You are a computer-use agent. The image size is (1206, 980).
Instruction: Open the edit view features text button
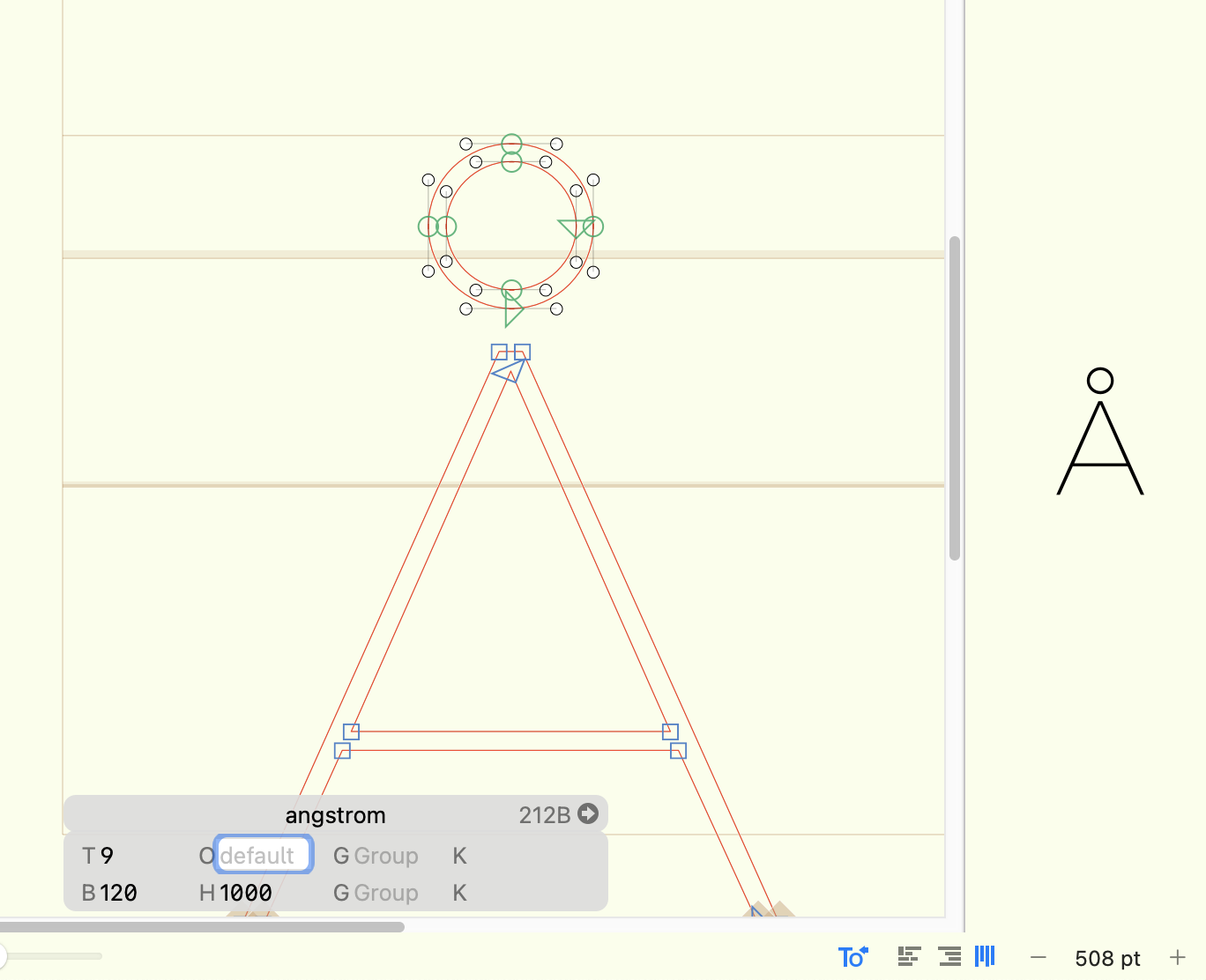(x=852, y=957)
